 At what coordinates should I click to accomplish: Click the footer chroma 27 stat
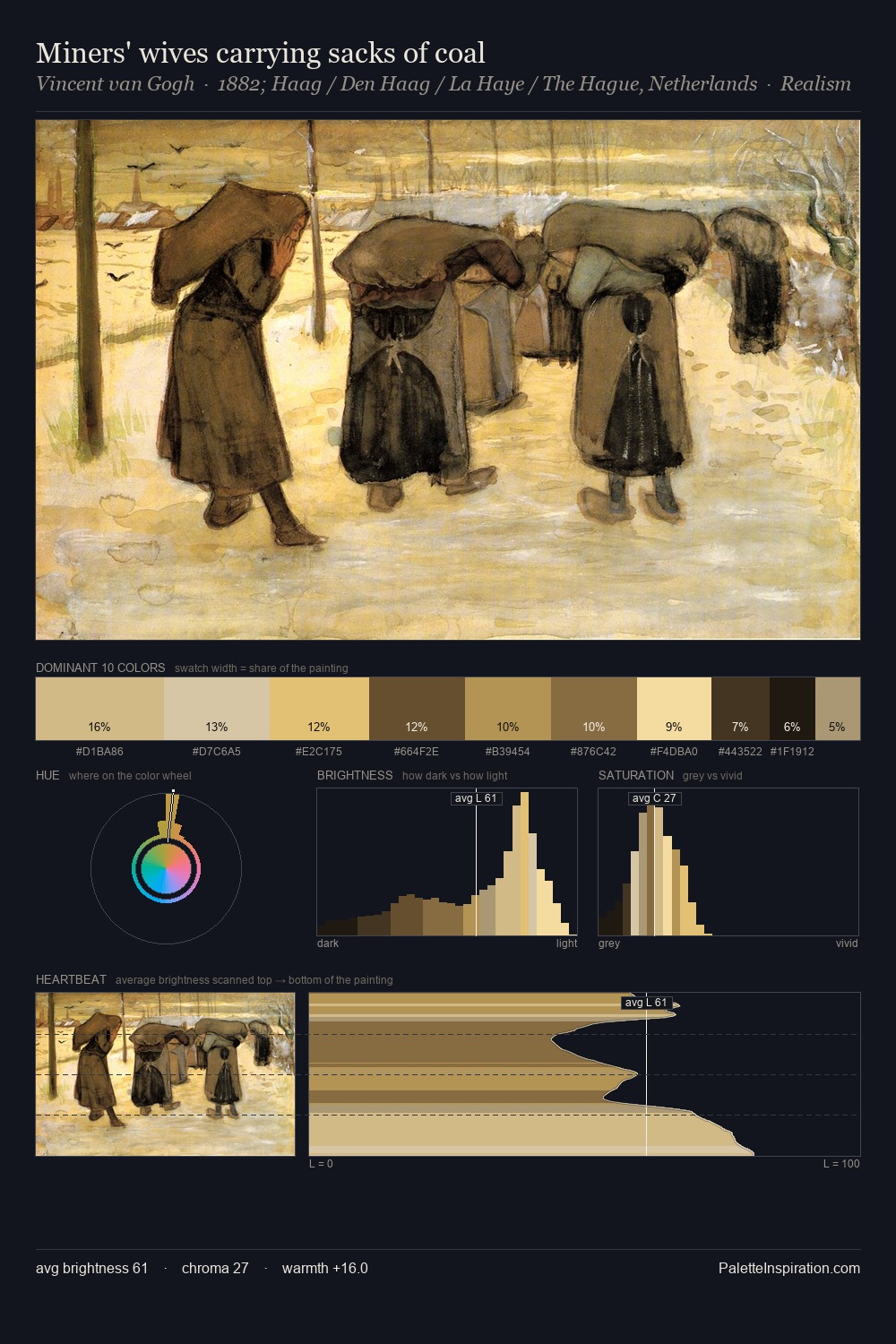coord(215,1268)
